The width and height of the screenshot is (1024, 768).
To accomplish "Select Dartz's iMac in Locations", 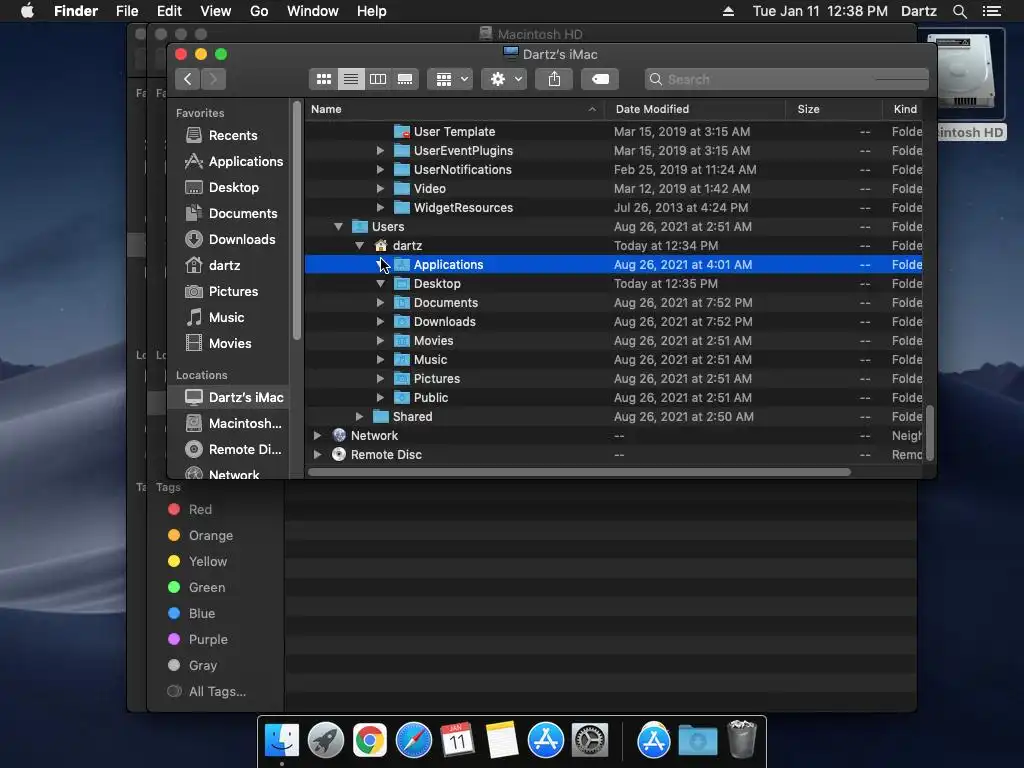I will pyautogui.click(x=229, y=397).
